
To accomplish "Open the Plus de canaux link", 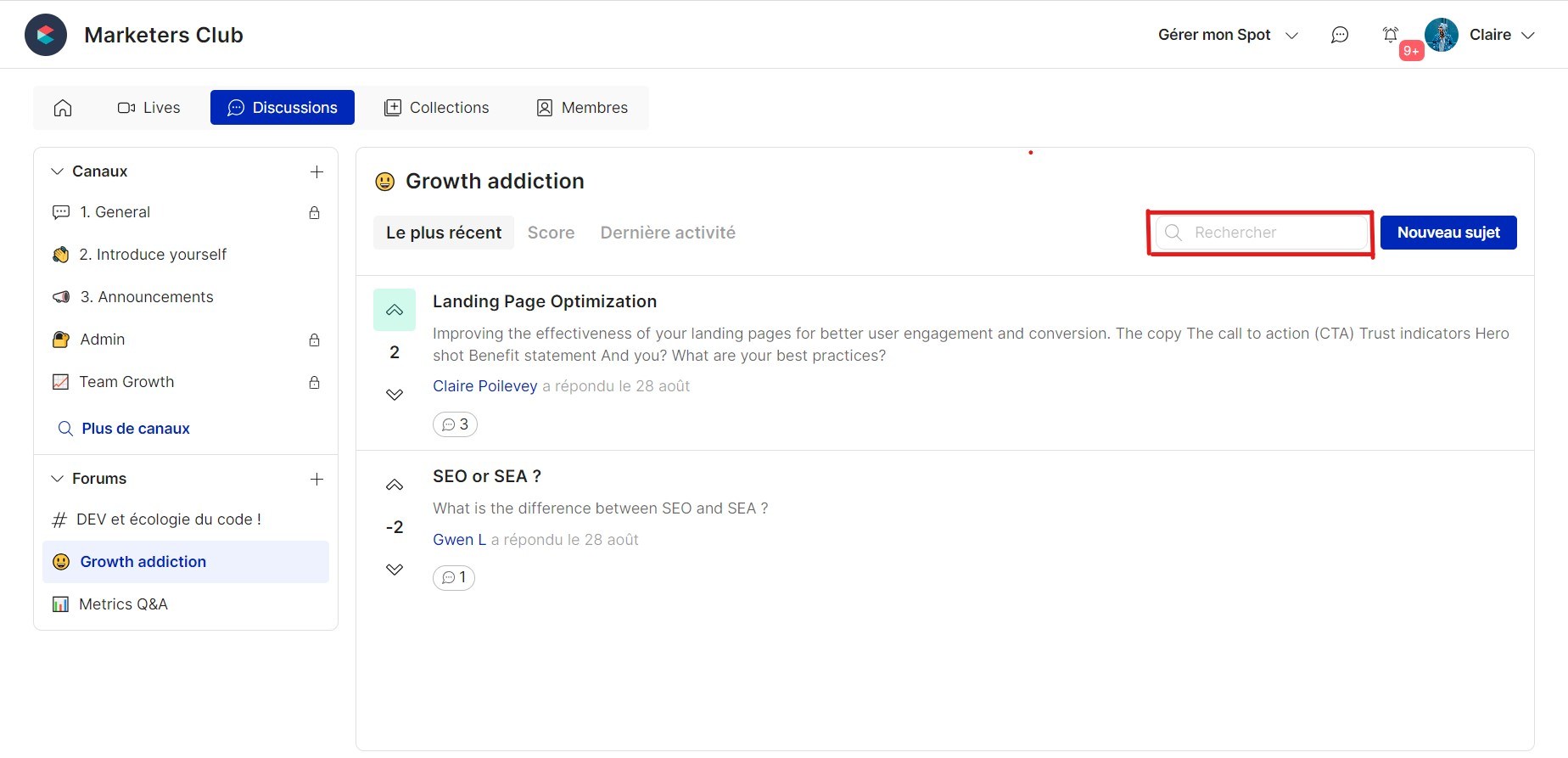I will coord(135,429).
